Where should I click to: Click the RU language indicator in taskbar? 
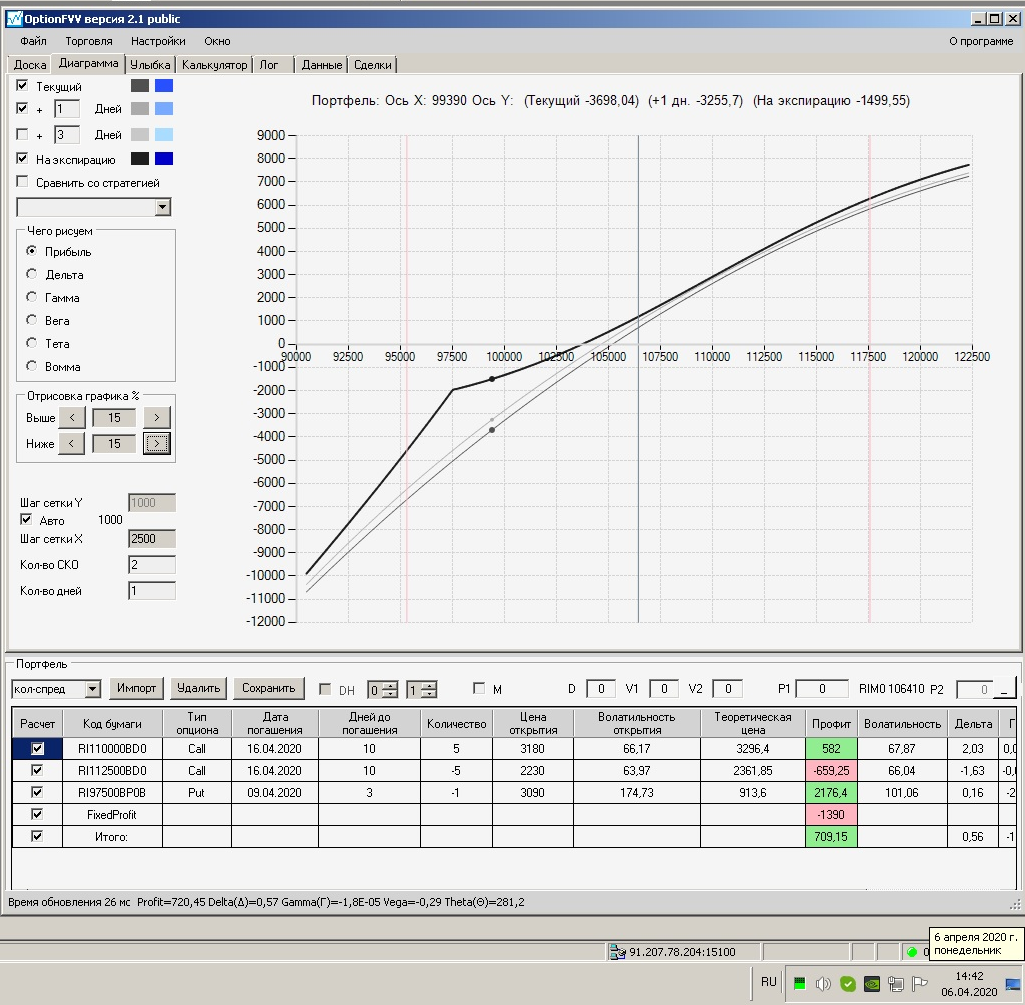coord(769,982)
